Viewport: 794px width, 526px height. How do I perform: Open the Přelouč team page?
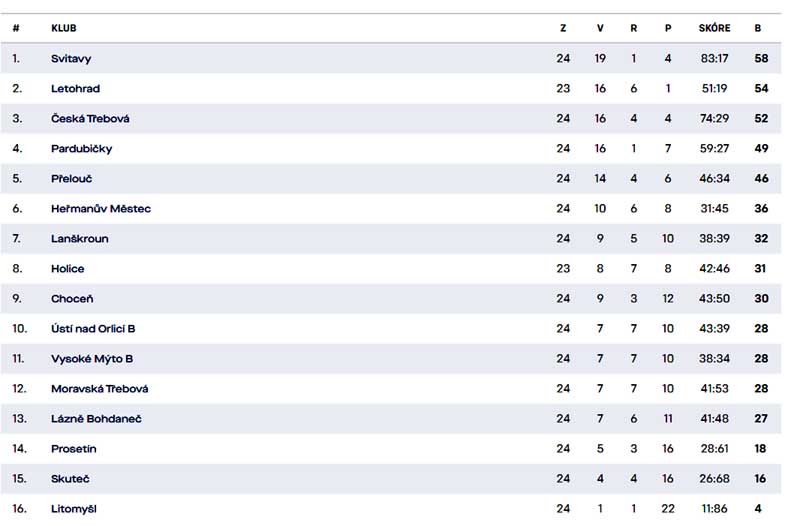(71, 179)
